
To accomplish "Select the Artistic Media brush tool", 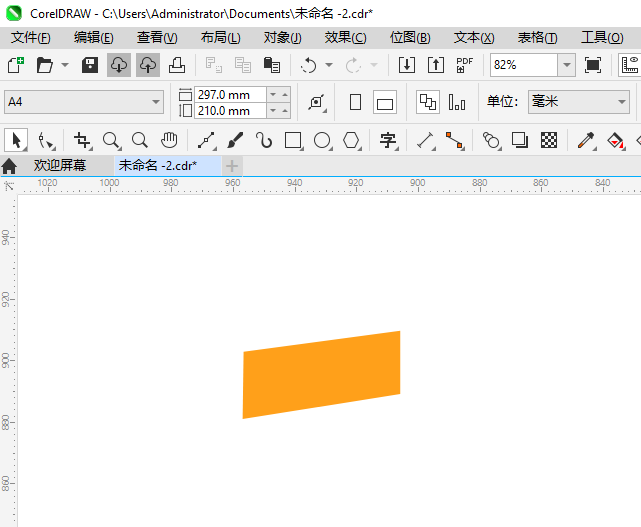I will (x=235, y=140).
